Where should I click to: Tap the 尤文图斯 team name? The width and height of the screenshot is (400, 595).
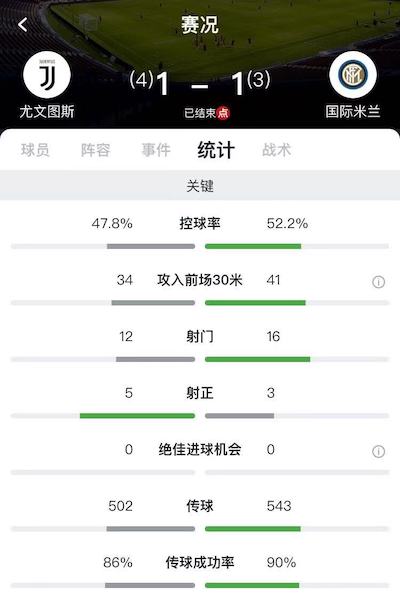pyautogui.click(x=47, y=112)
